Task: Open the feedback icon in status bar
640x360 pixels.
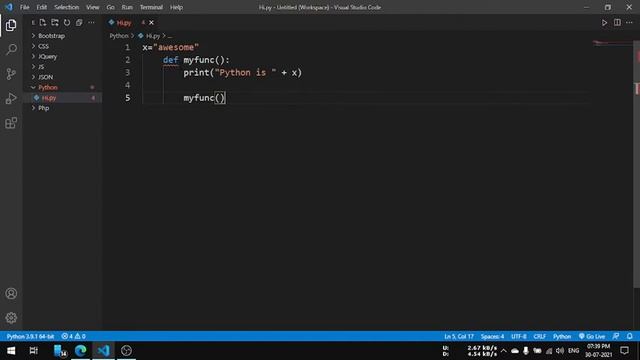Action: tap(616, 336)
